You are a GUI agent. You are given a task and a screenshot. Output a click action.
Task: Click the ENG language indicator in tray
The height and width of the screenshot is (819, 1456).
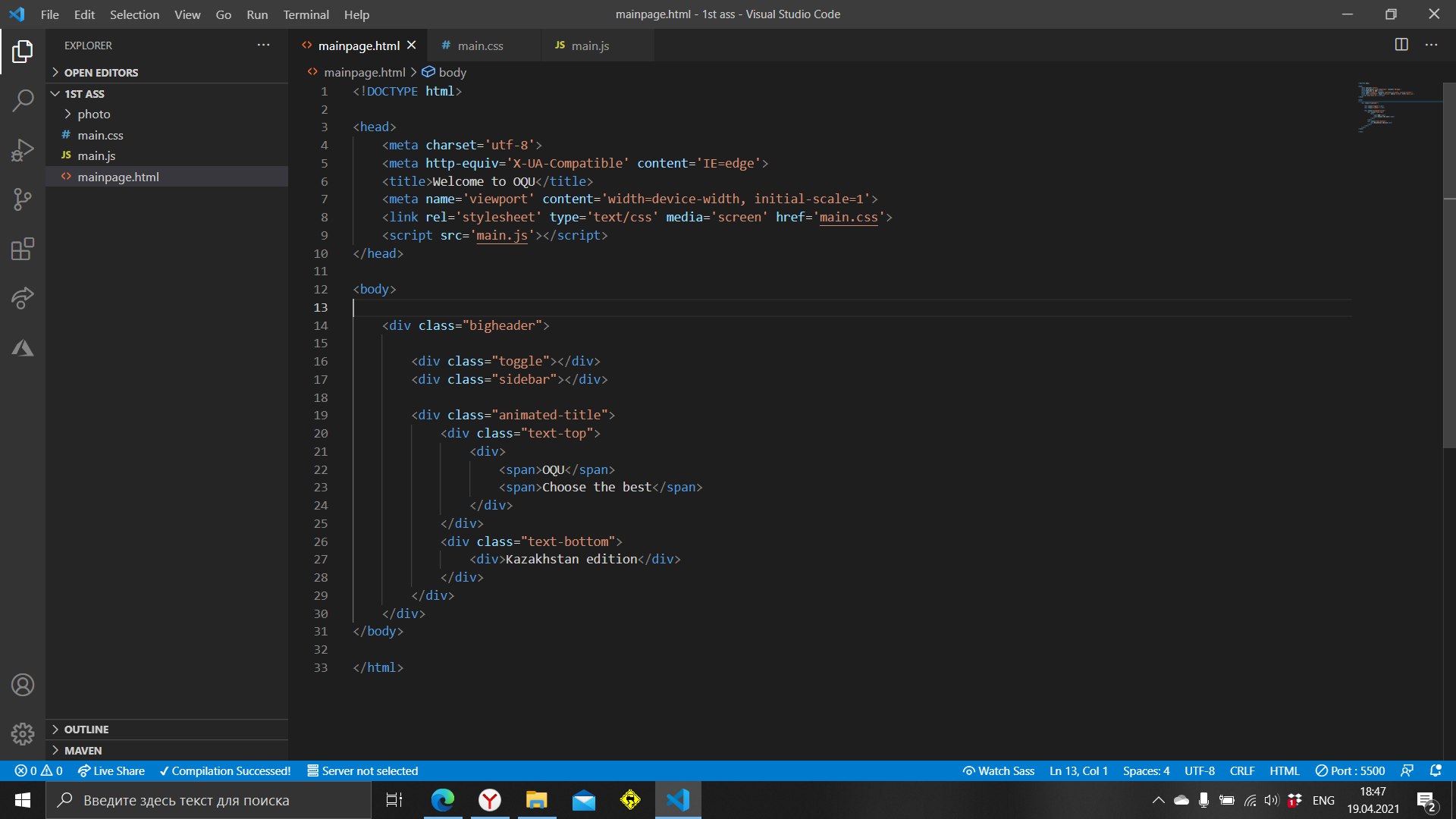[1323, 800]
